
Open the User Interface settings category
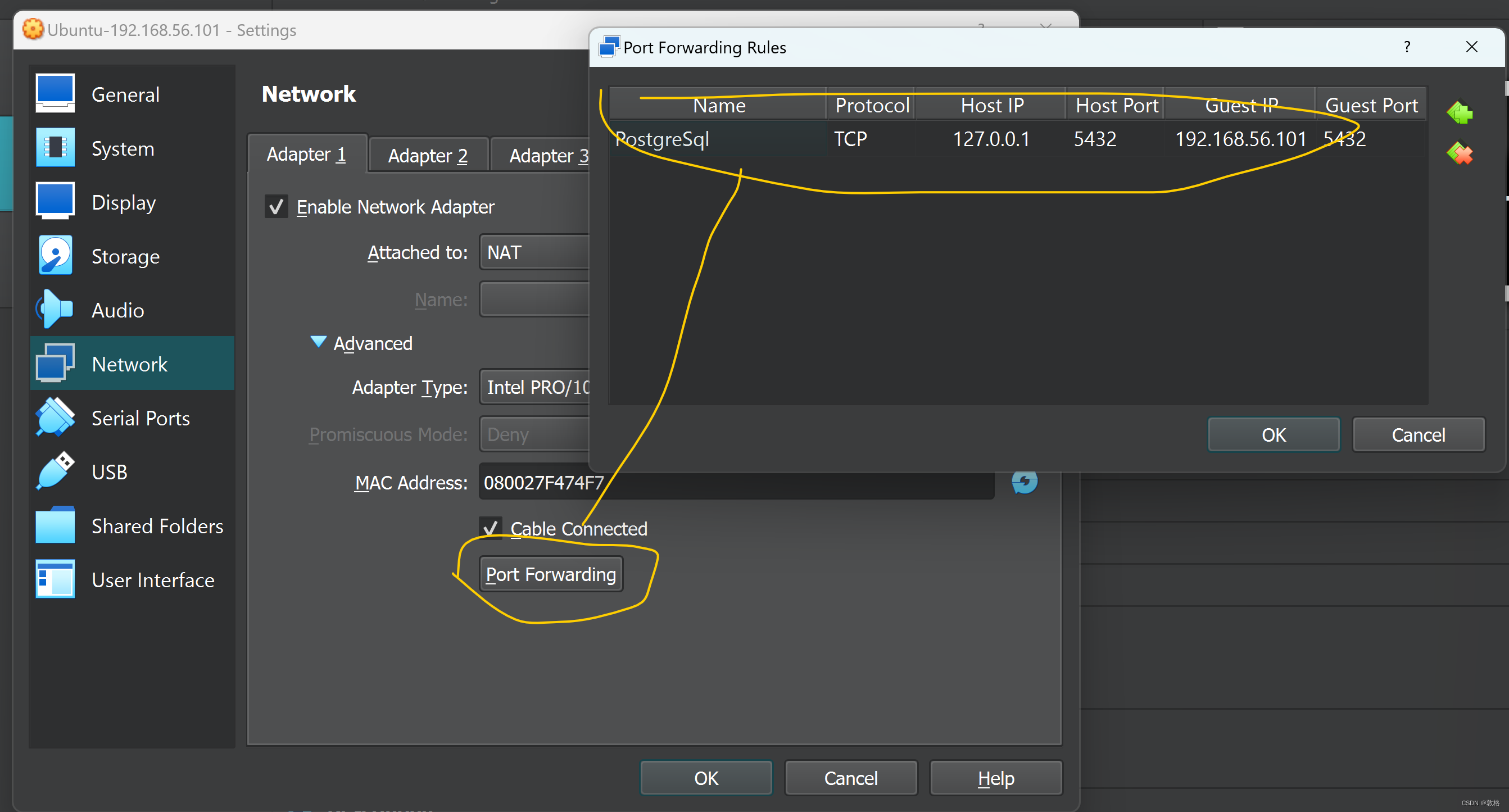click(x=153, y=580)
